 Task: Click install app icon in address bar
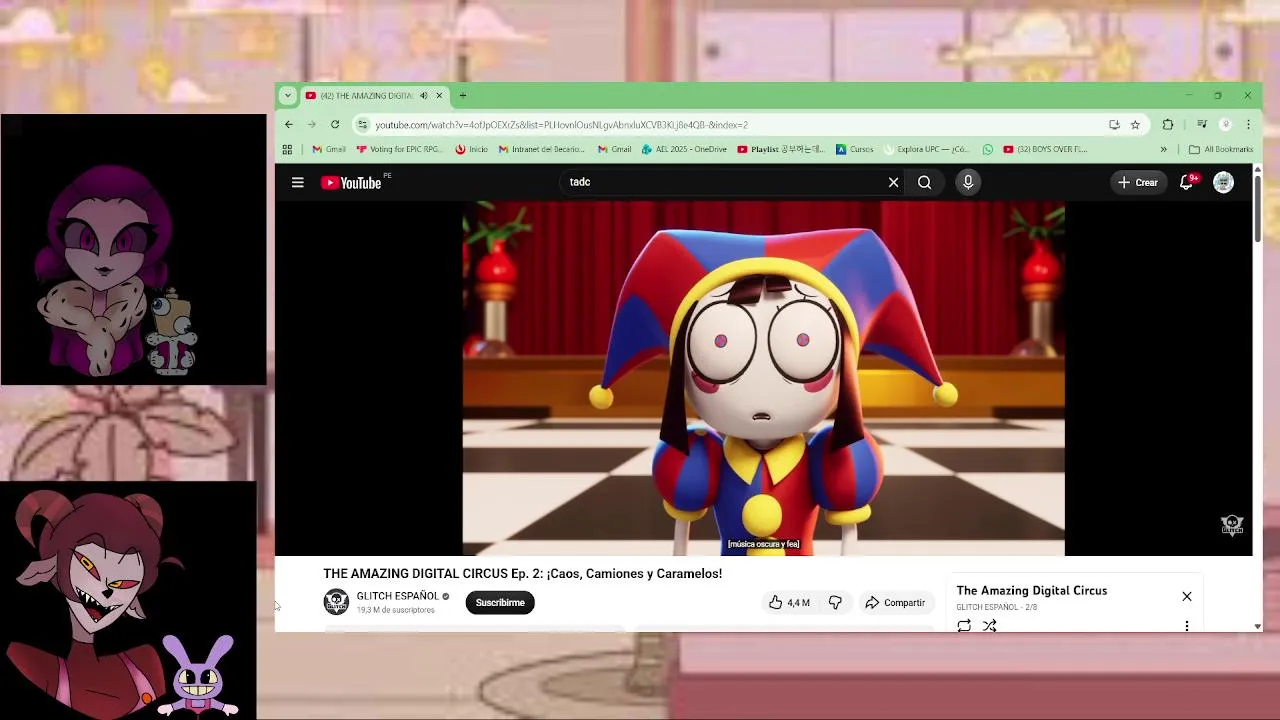click(x=1114, y=124)
